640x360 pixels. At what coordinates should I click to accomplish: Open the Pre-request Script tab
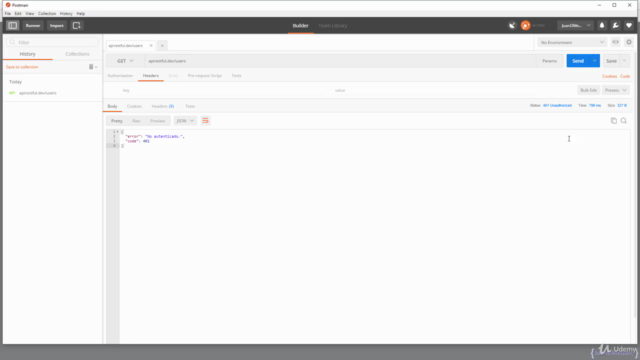tap(204, 76)
